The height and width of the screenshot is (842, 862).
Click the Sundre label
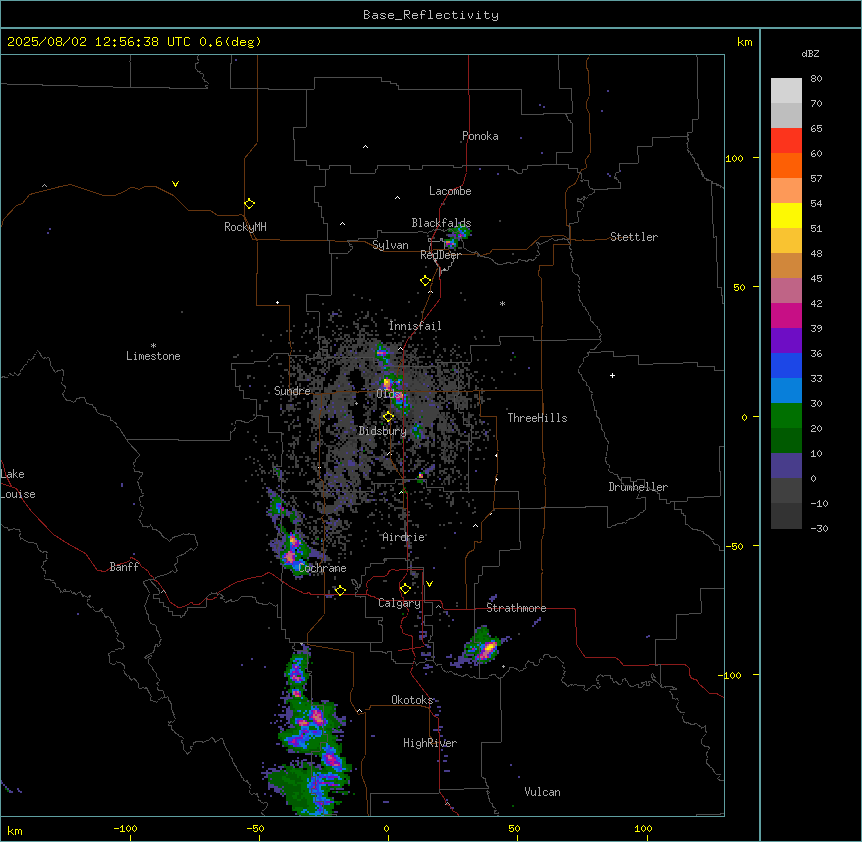point(292,391)
